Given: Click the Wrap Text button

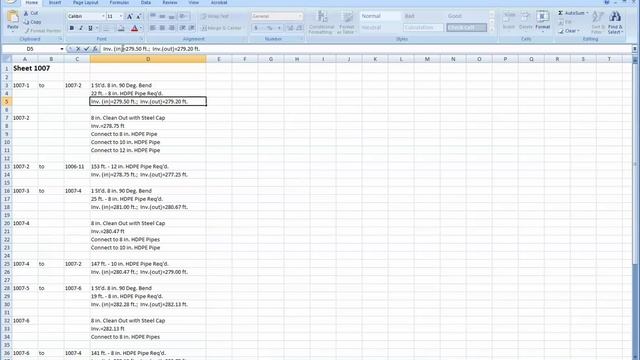Looking at the screenshot, I should pyautogui.click(x=215, y=16).
